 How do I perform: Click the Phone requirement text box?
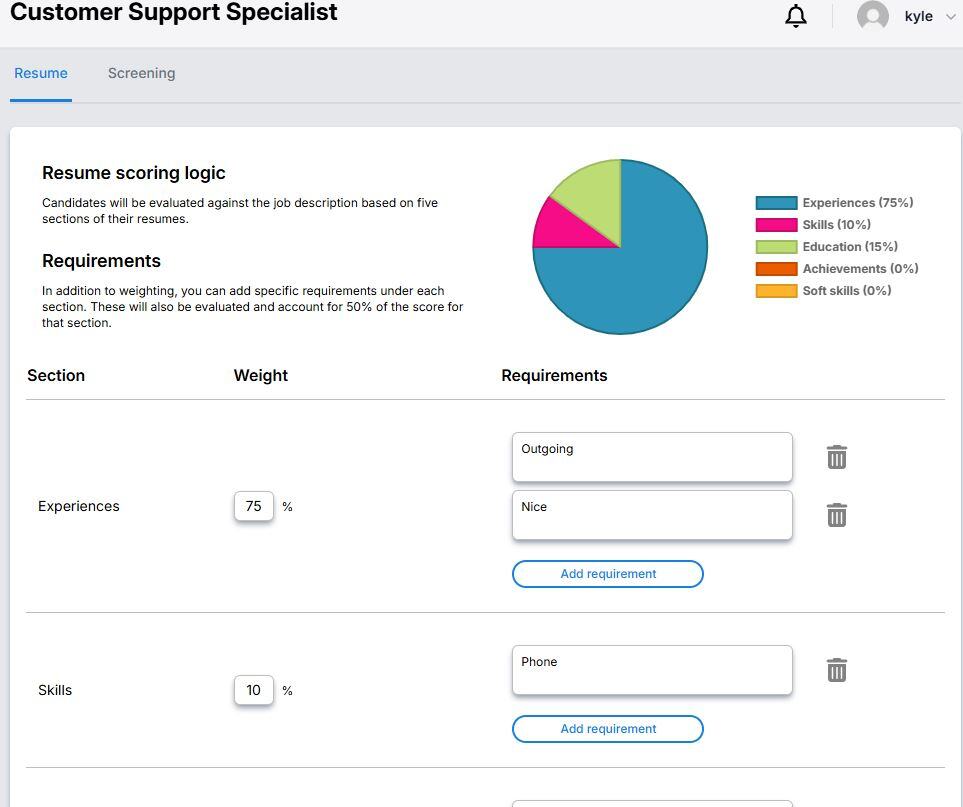click(652, 669)
